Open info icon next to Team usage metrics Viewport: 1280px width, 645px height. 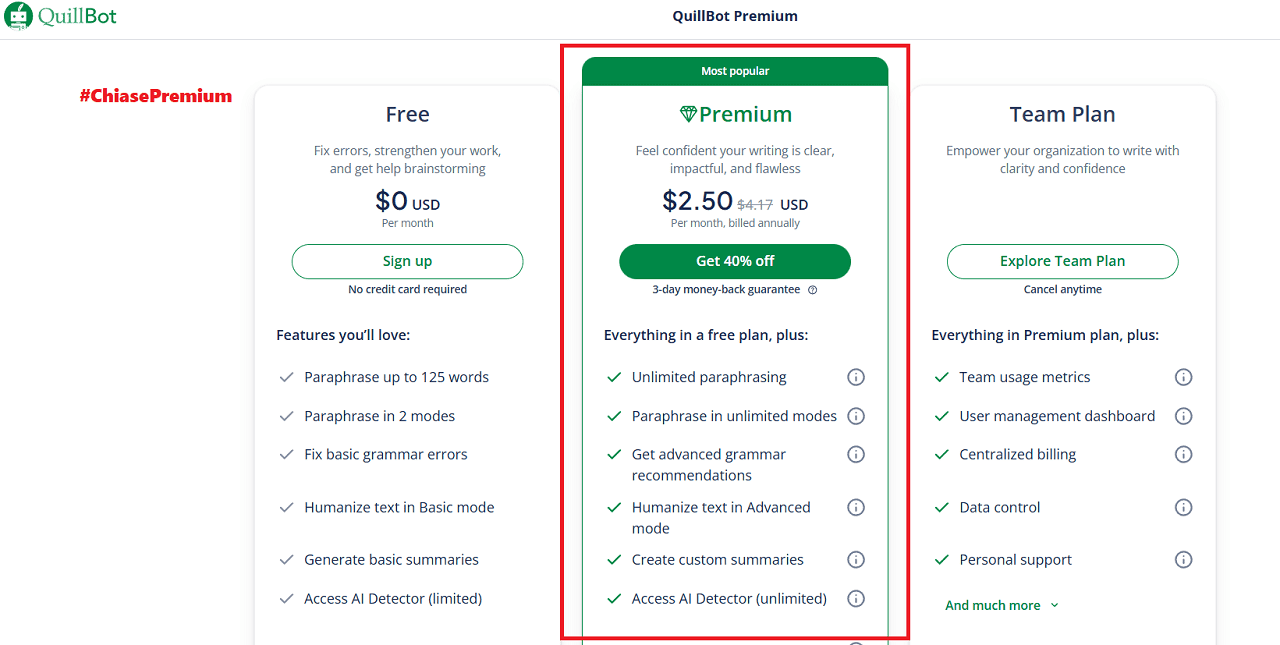tap(1183, 377)
